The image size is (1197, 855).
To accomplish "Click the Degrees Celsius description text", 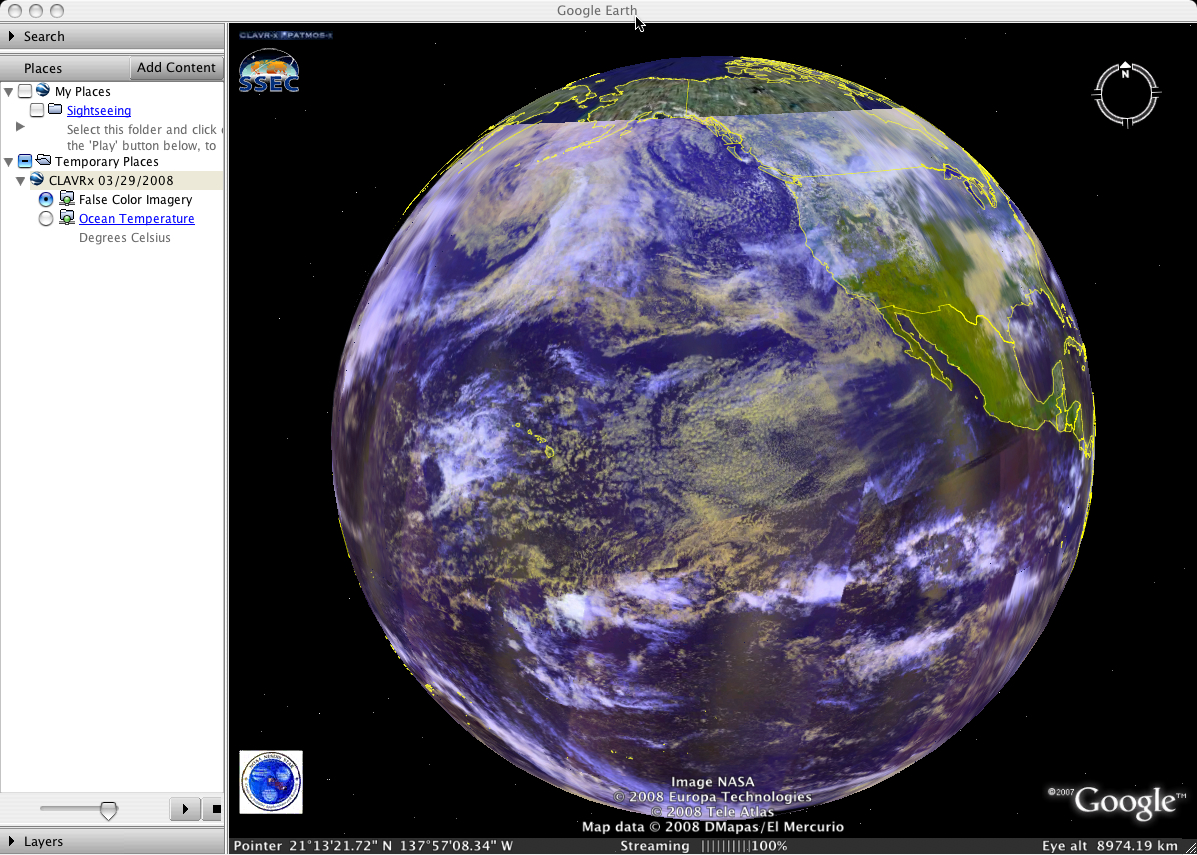I will click(x=124, y=237).
